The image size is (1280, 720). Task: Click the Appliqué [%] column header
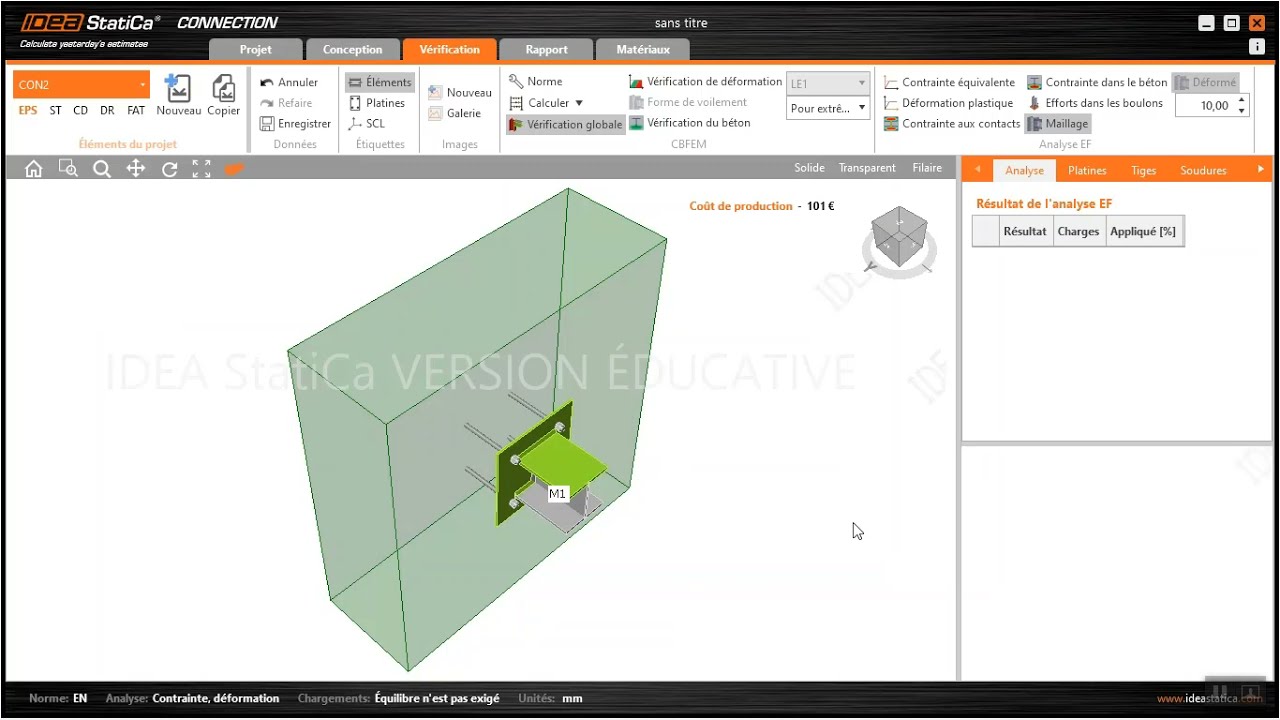point(1143,232)
